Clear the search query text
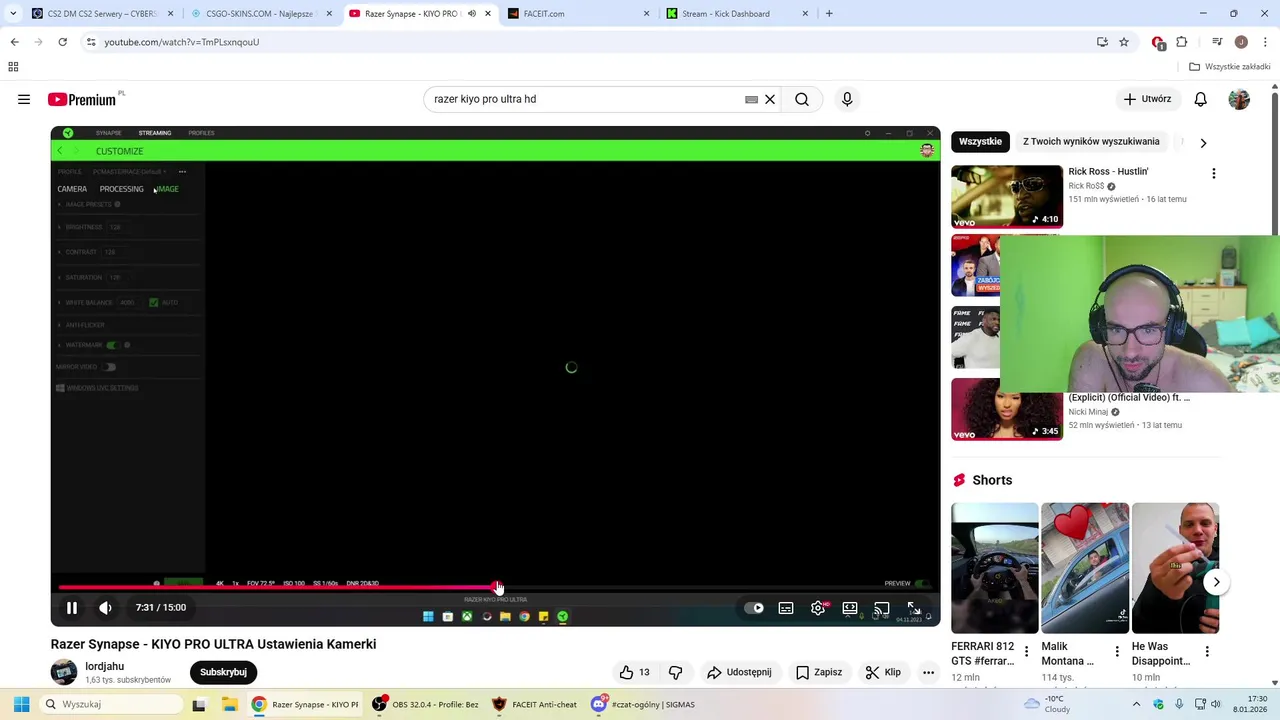Screen dimensions: 1280x720 point(770,99)
